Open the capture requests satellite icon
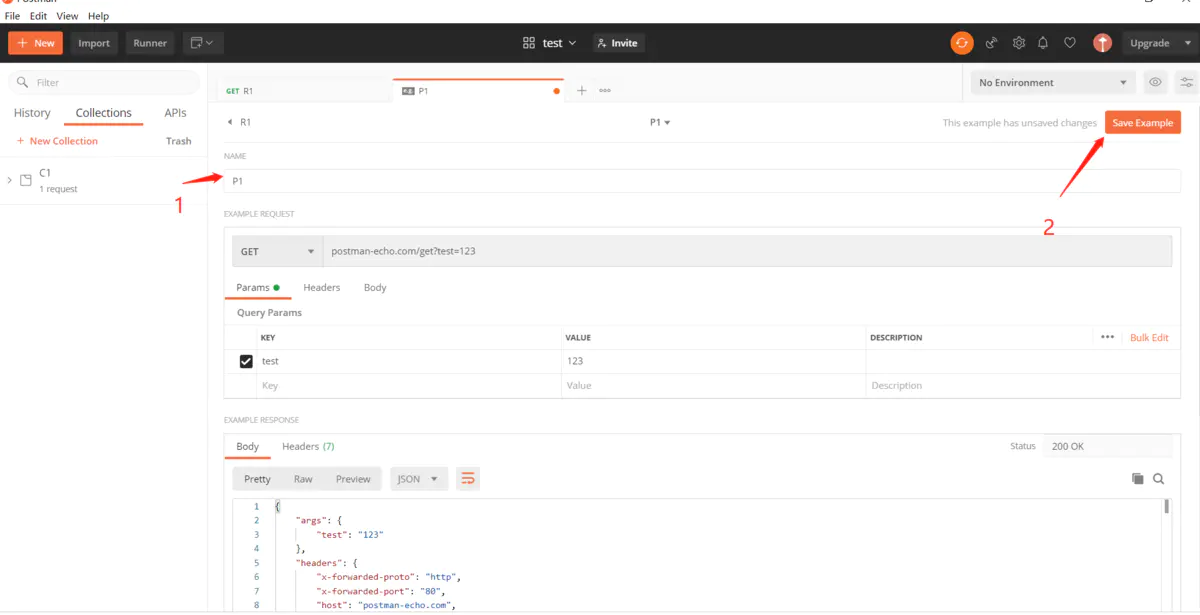Viewport: 1200px width, 615px height. pos(991,43)
